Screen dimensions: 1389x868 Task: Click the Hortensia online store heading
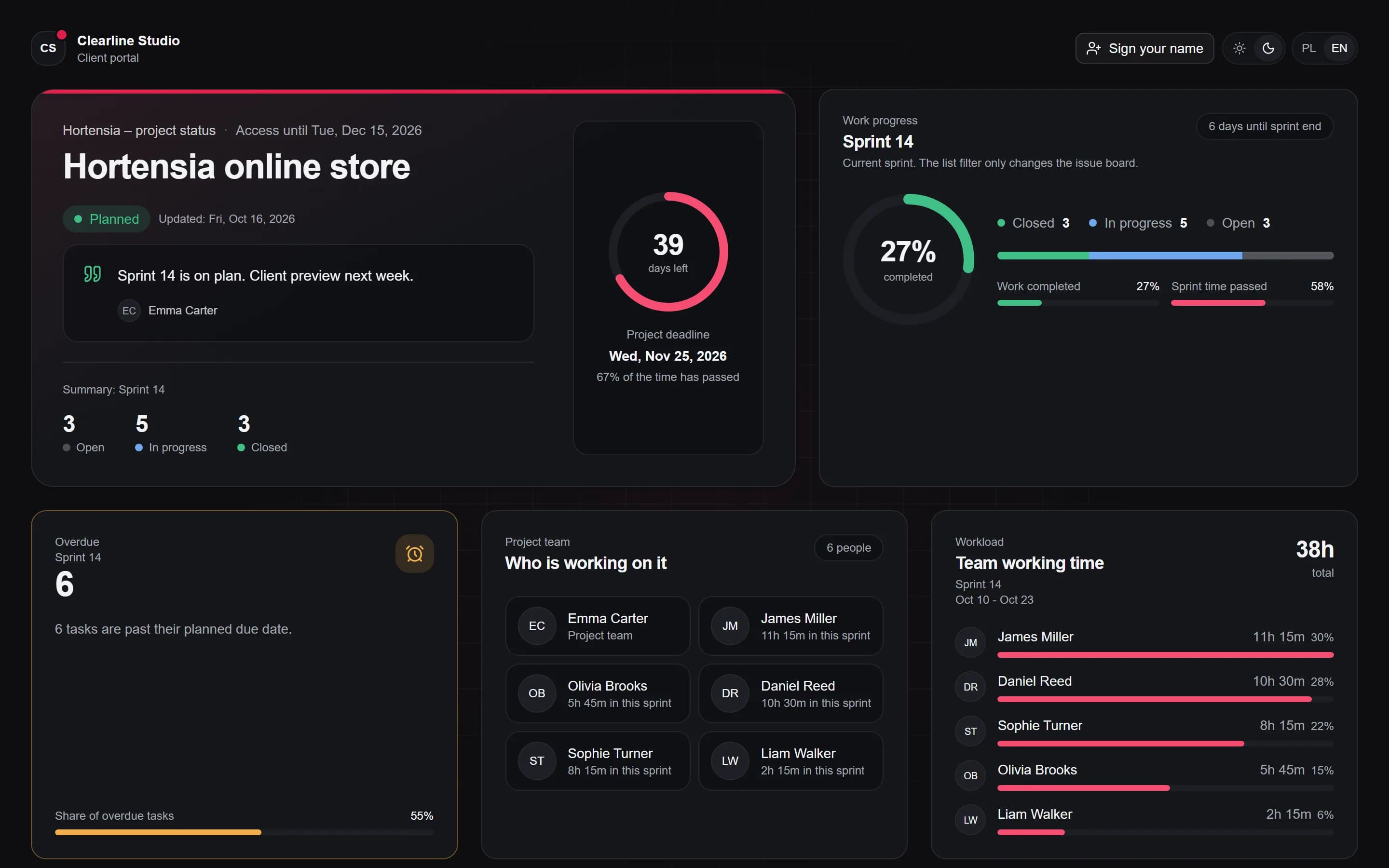(236, 167)
